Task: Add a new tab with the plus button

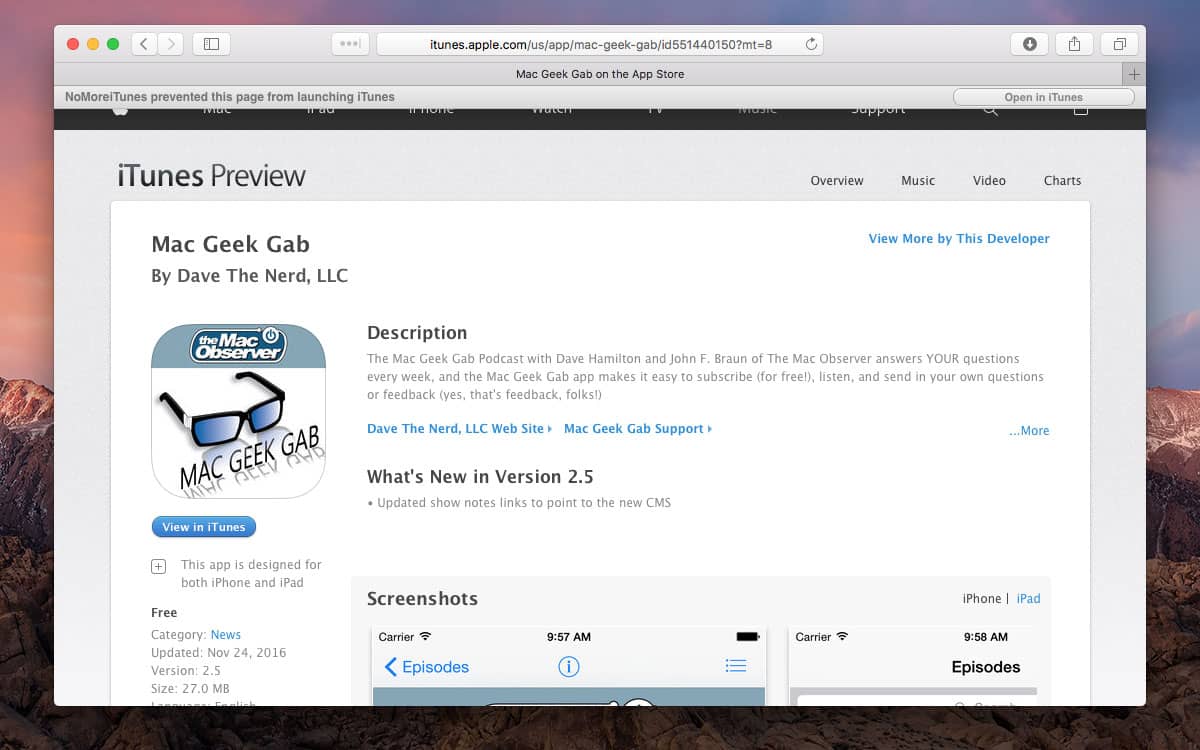Action: pyautogui.click(x=1134, y=74)
